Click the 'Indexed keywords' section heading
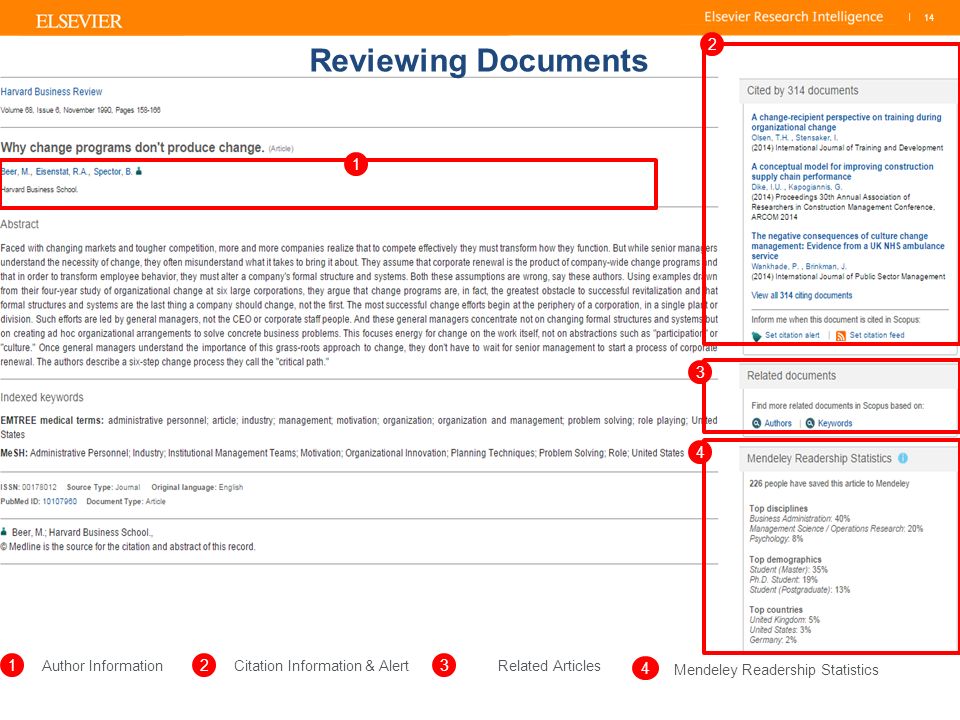The image size is (960, 720). coord(42,397)
